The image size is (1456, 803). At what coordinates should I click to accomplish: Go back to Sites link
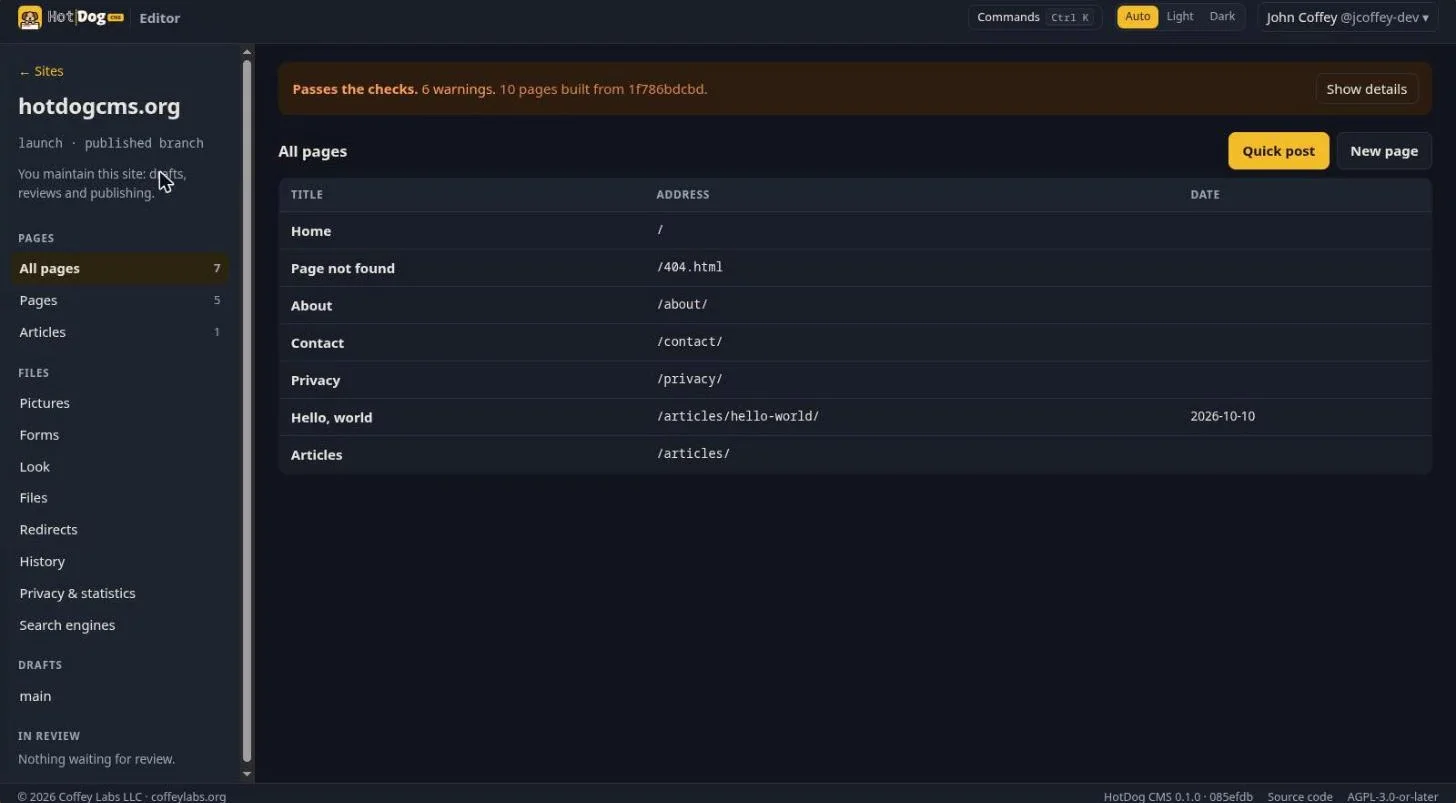[41, 71]
